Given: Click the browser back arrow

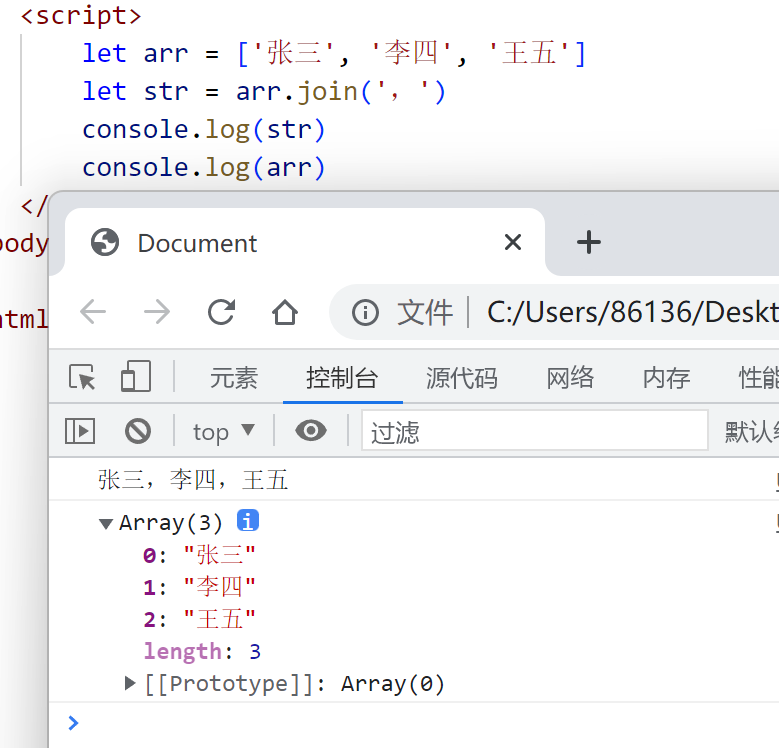Looking at the screenshot, I should [93, 312].
